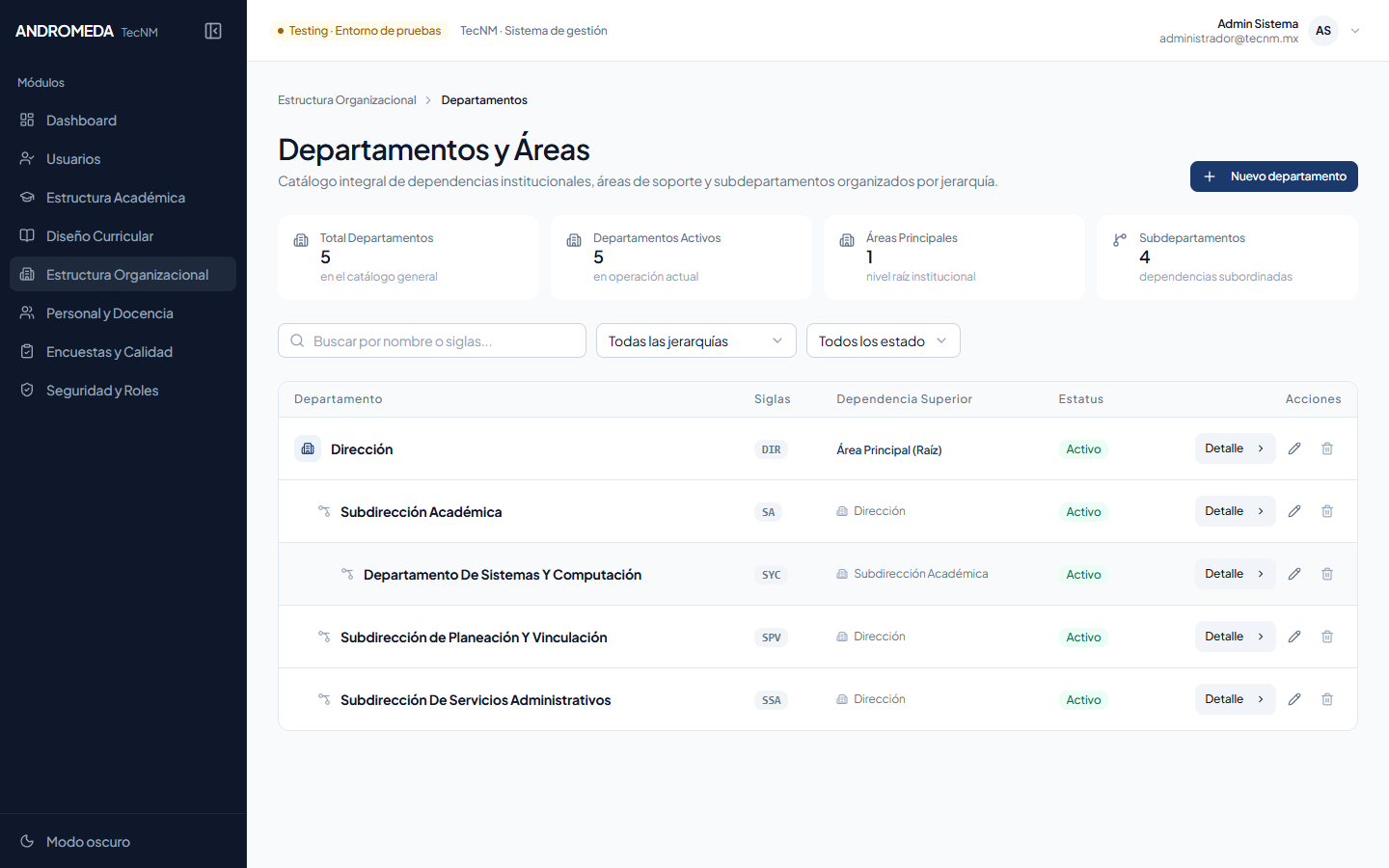Screen dimensions: 1389x868
Task: Edit Subdirección Académica with pencil icon
Action: (1294, 511)
